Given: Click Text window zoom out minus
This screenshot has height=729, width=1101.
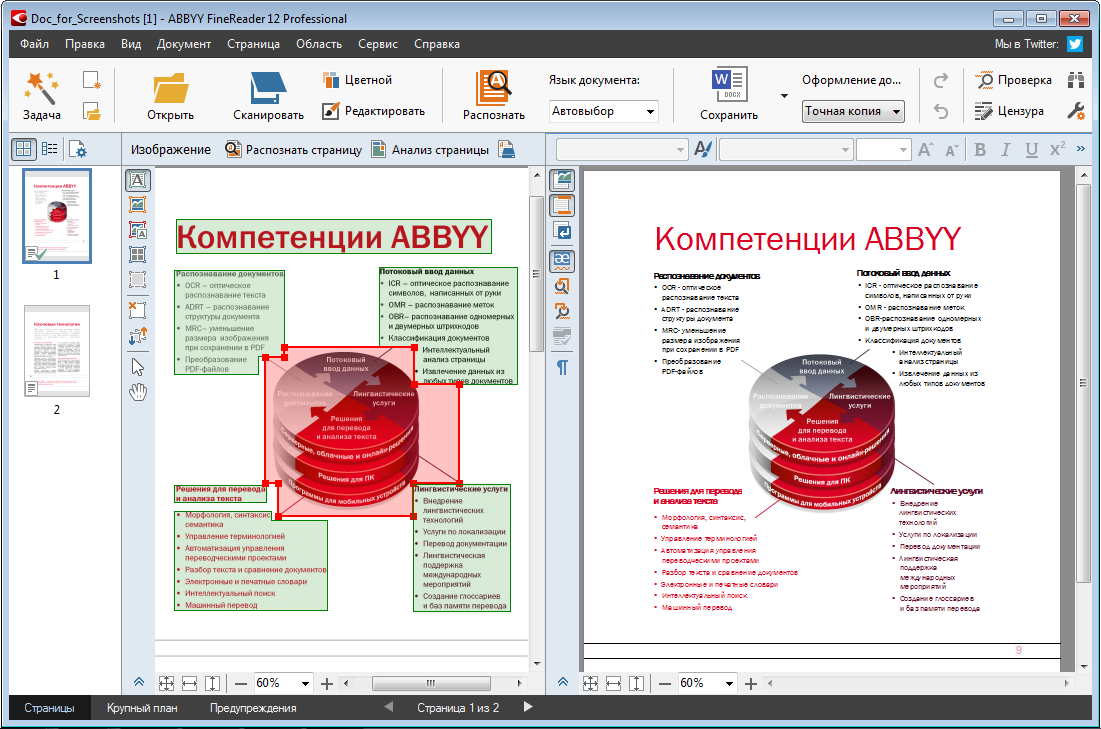Looking at the screenshot, I should [x=665, y=683].
